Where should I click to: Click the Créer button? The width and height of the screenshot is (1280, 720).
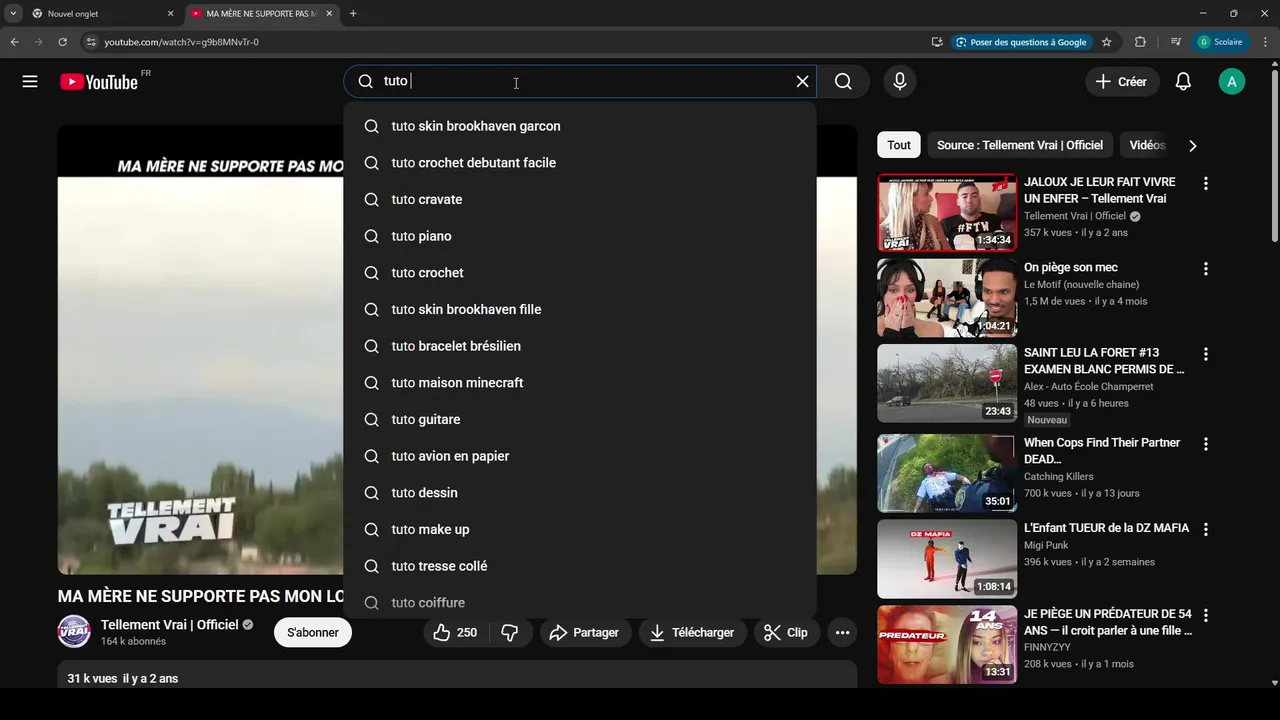click(x=1122, y=82)
